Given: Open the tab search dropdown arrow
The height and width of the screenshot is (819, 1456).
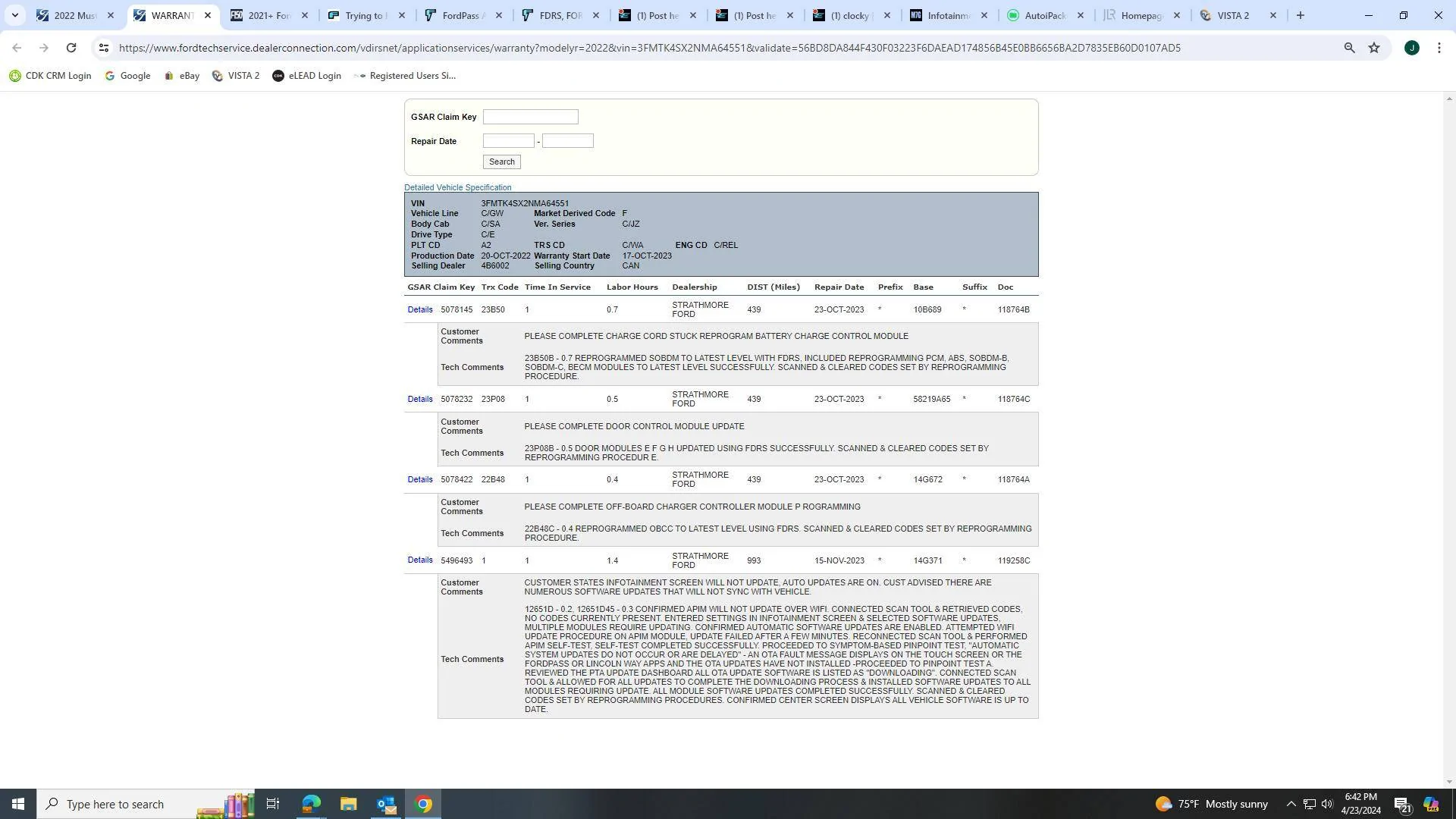Looking at the screenshot, I should point(14,15).
